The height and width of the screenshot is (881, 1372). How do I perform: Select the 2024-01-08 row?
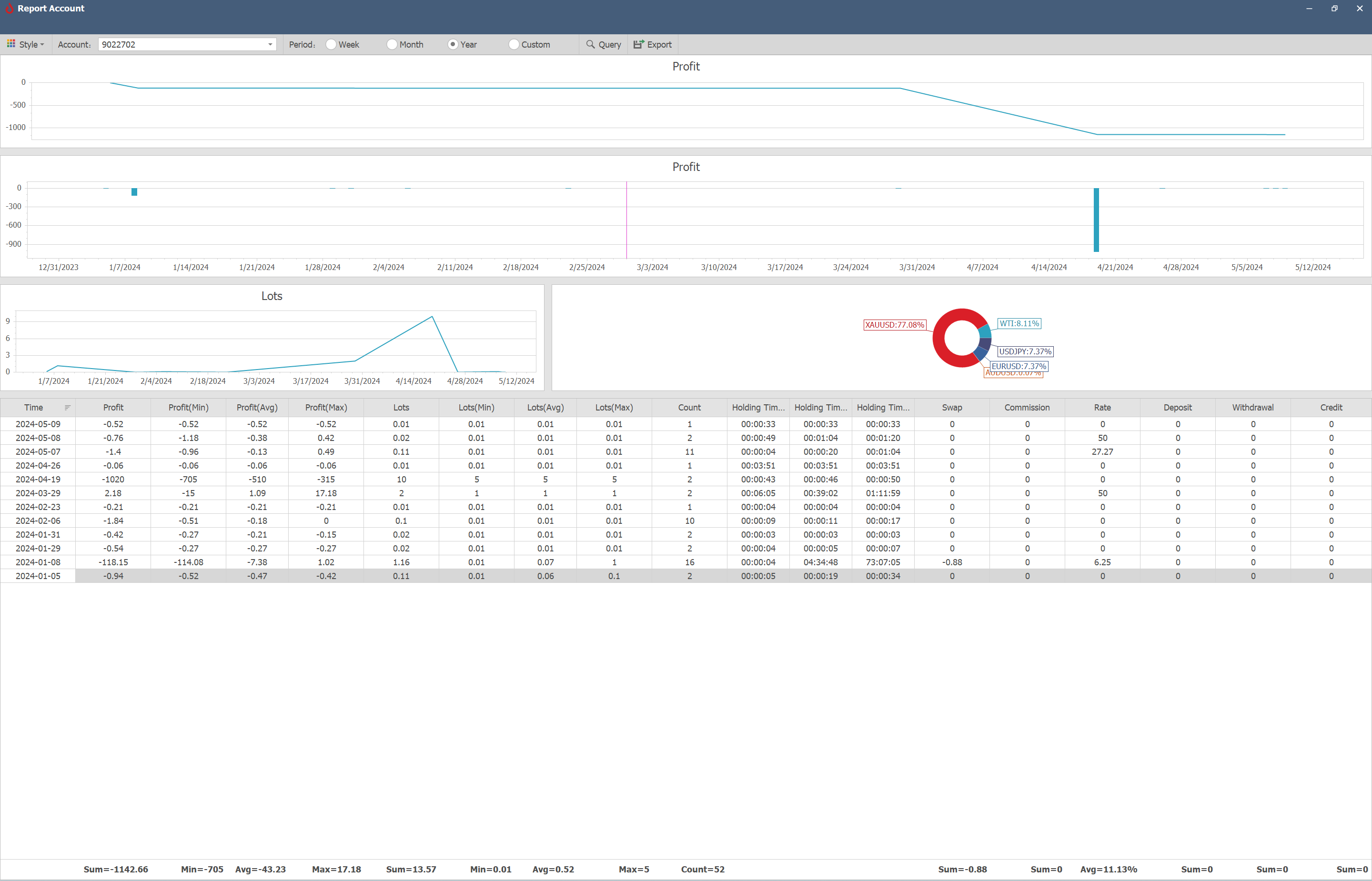pos(686,562)
